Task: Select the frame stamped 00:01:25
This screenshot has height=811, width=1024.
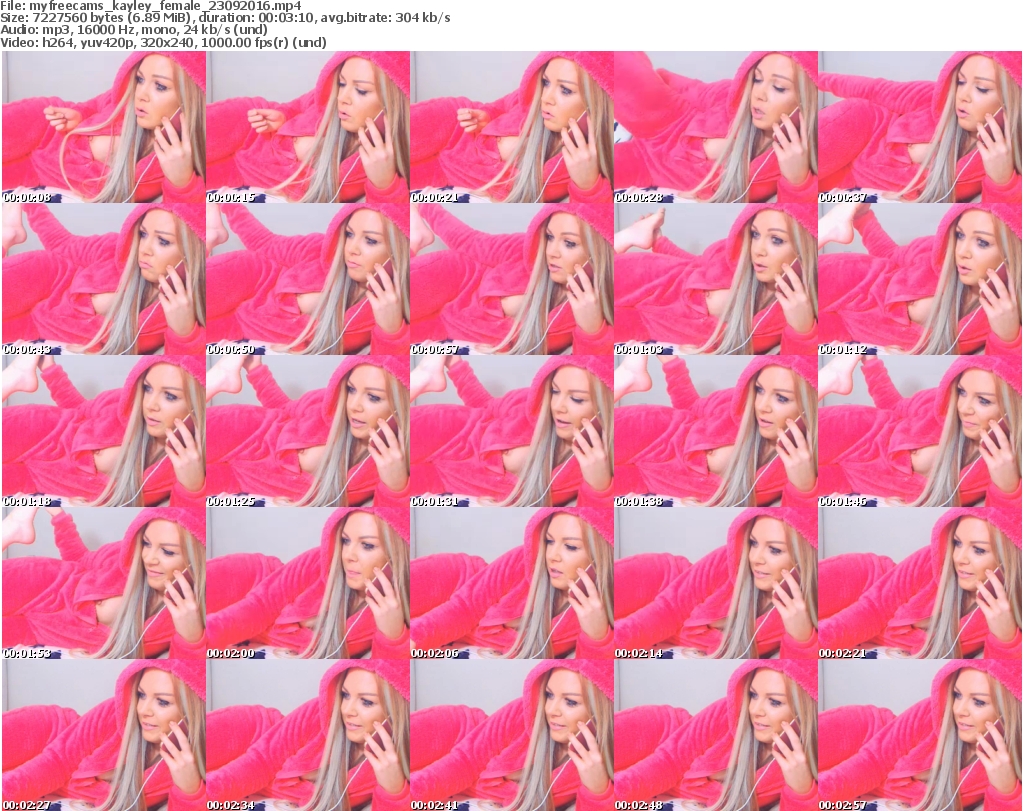Action: point(308,431)
